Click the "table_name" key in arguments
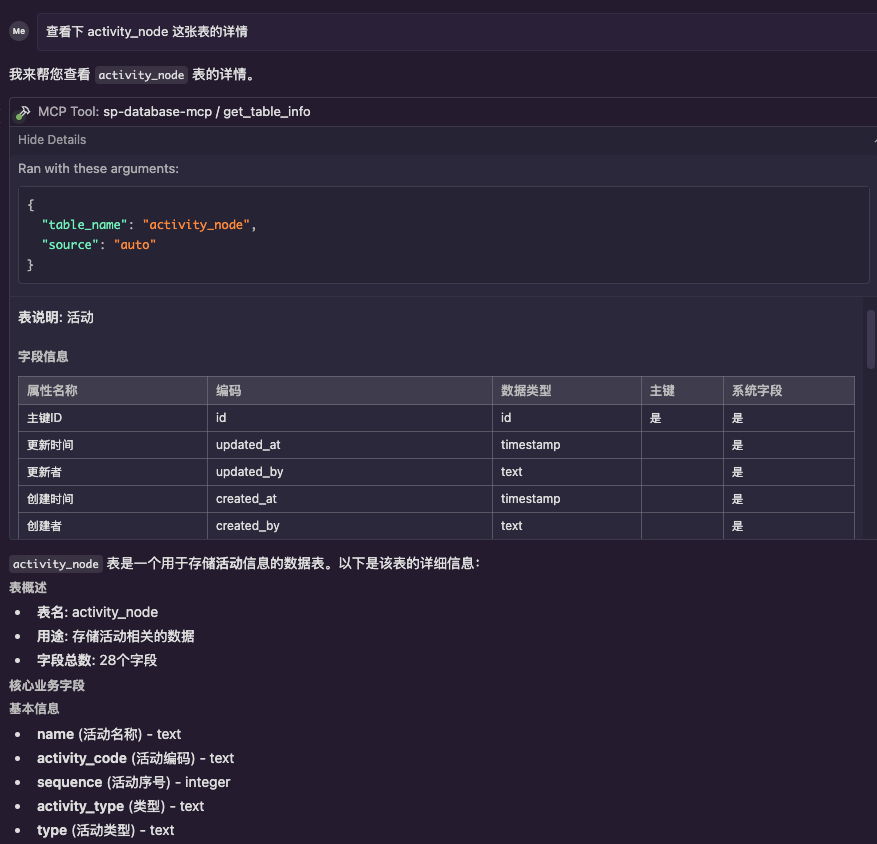The height and width of the screenshot is (844, 877). coord(84,225)
